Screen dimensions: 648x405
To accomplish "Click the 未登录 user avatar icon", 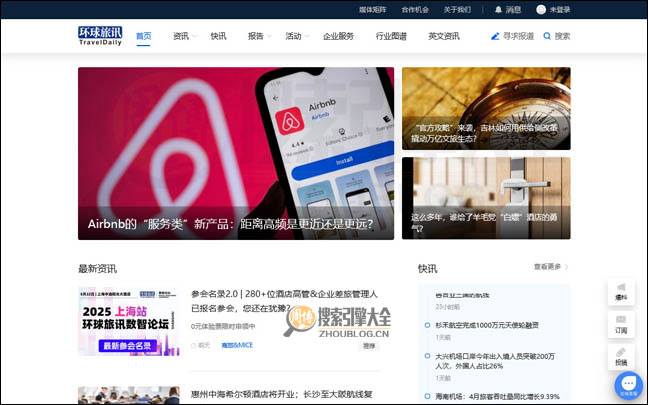I will point(541,10).
